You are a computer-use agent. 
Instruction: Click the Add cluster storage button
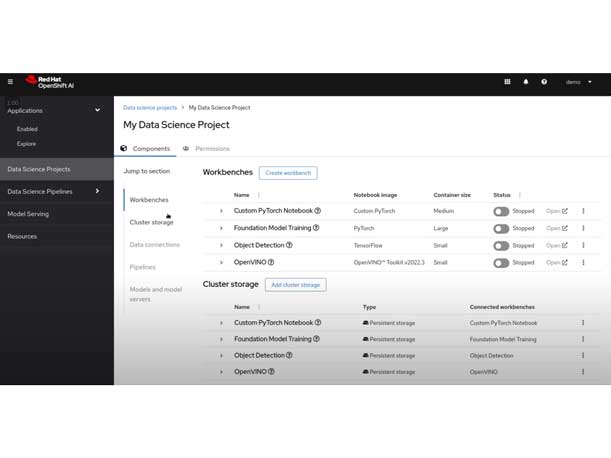tap(295, 285)
